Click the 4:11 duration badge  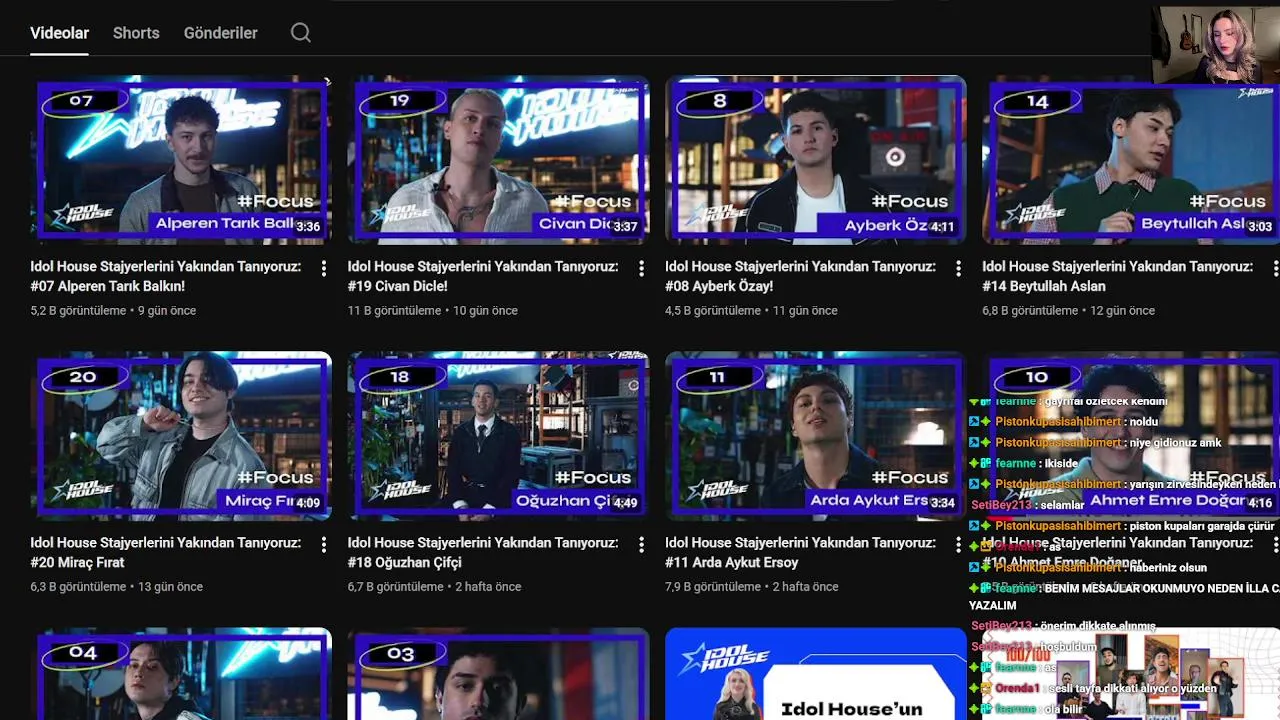(x=942, y=227)
